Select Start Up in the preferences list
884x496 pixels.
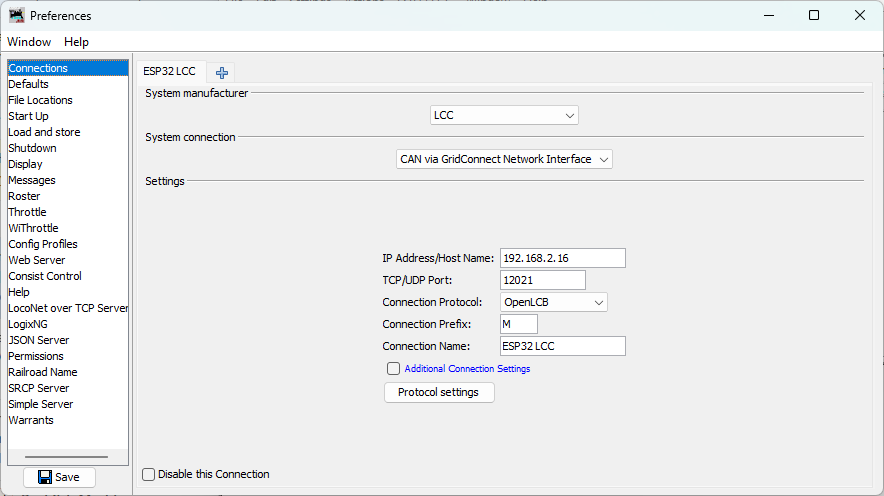(68, 116)
